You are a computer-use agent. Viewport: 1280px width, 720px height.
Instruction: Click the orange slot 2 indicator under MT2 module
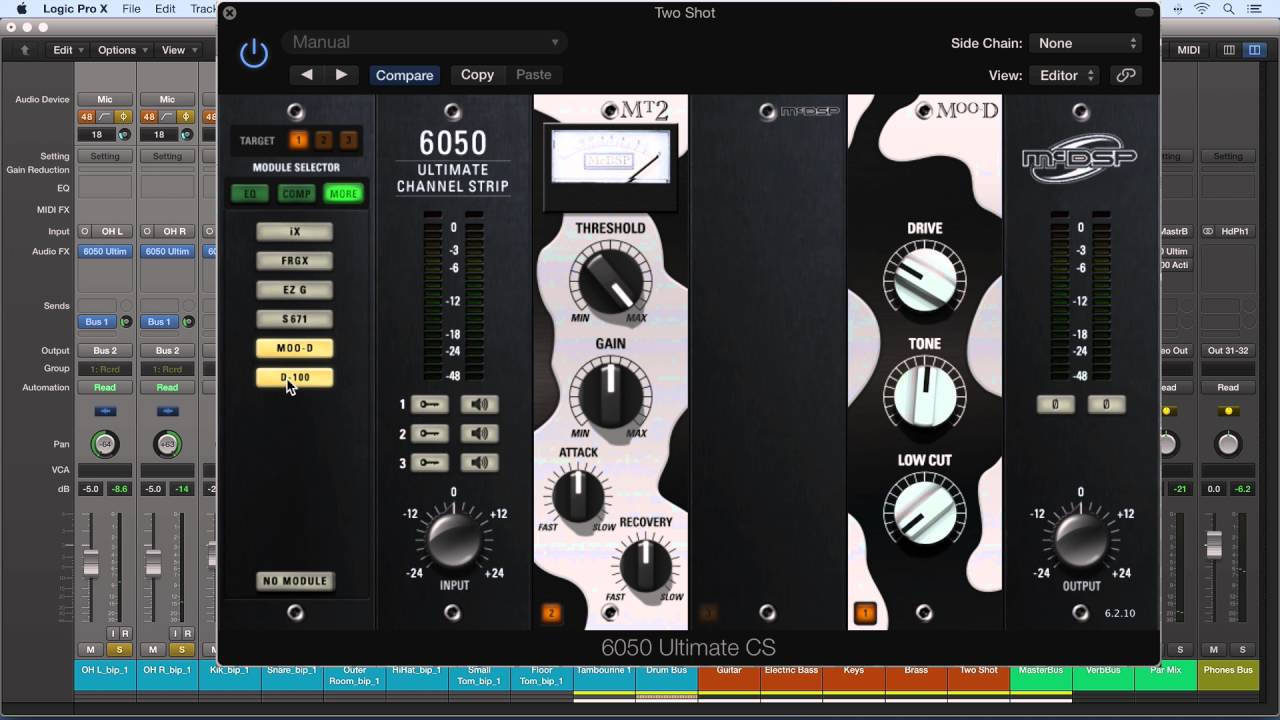(x=551, y=613)
